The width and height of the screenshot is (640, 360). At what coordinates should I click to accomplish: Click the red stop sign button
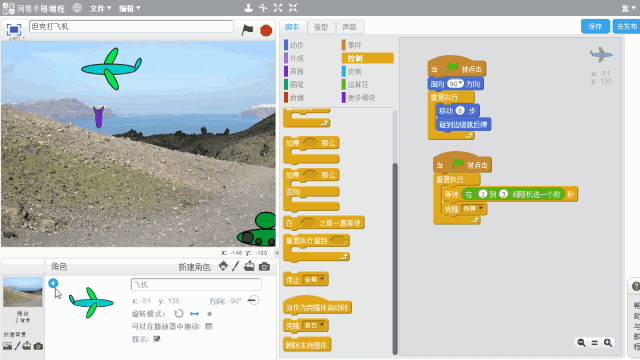pyautogui.click(x=266, y=30)
